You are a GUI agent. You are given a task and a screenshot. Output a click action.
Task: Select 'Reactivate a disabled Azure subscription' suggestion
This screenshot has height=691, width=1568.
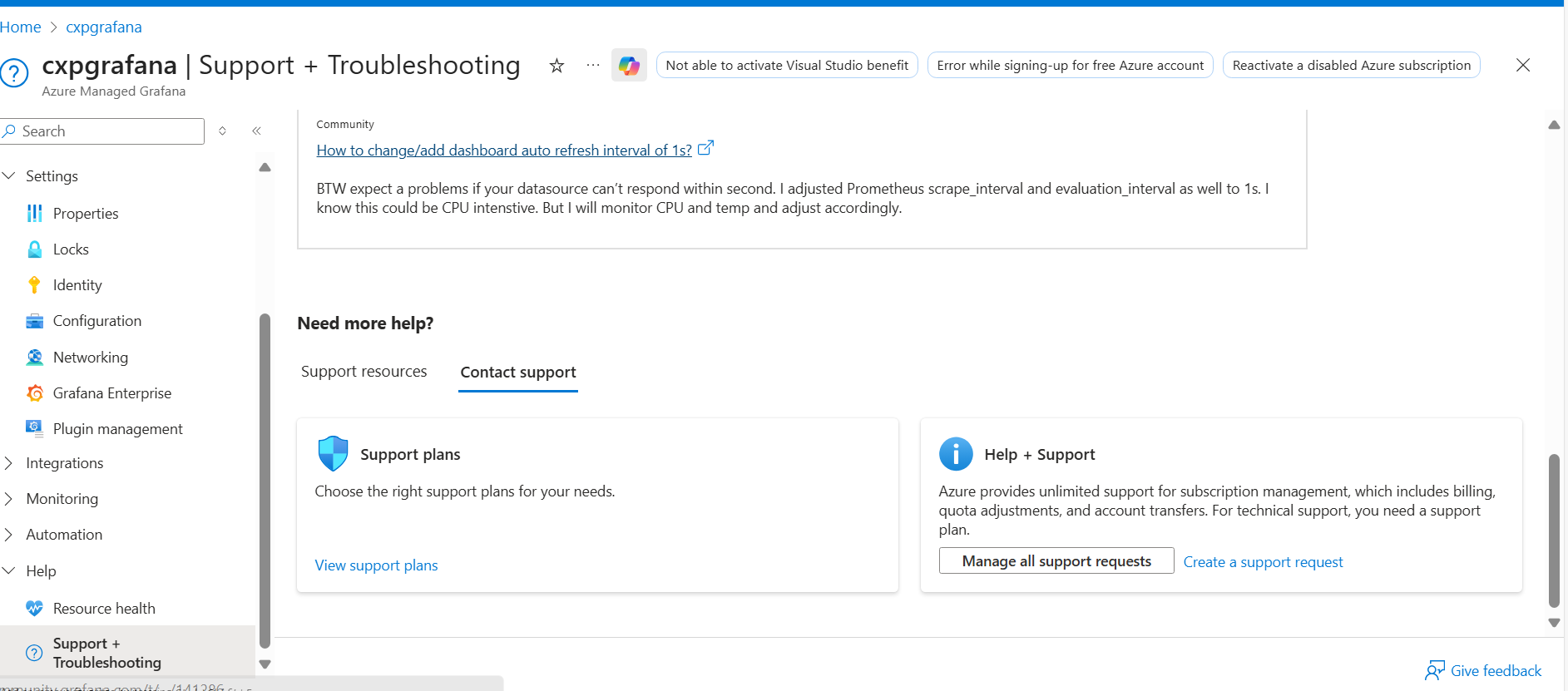[1351, 65]
